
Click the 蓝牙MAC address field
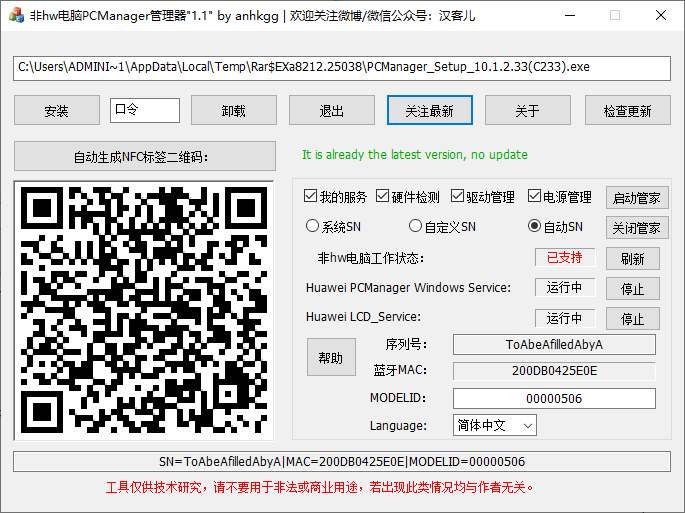pos(554,371)
